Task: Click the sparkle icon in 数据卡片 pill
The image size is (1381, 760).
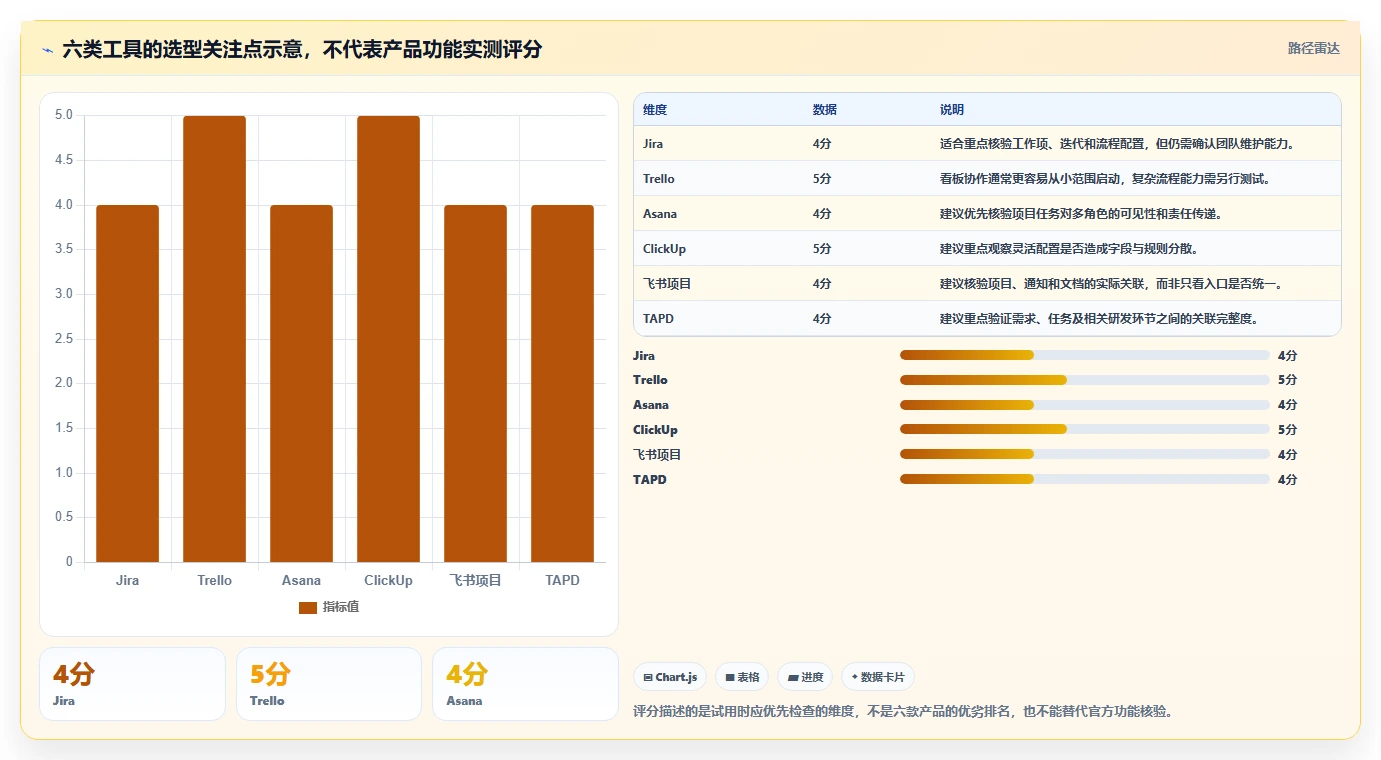Action: click(854, 677)
